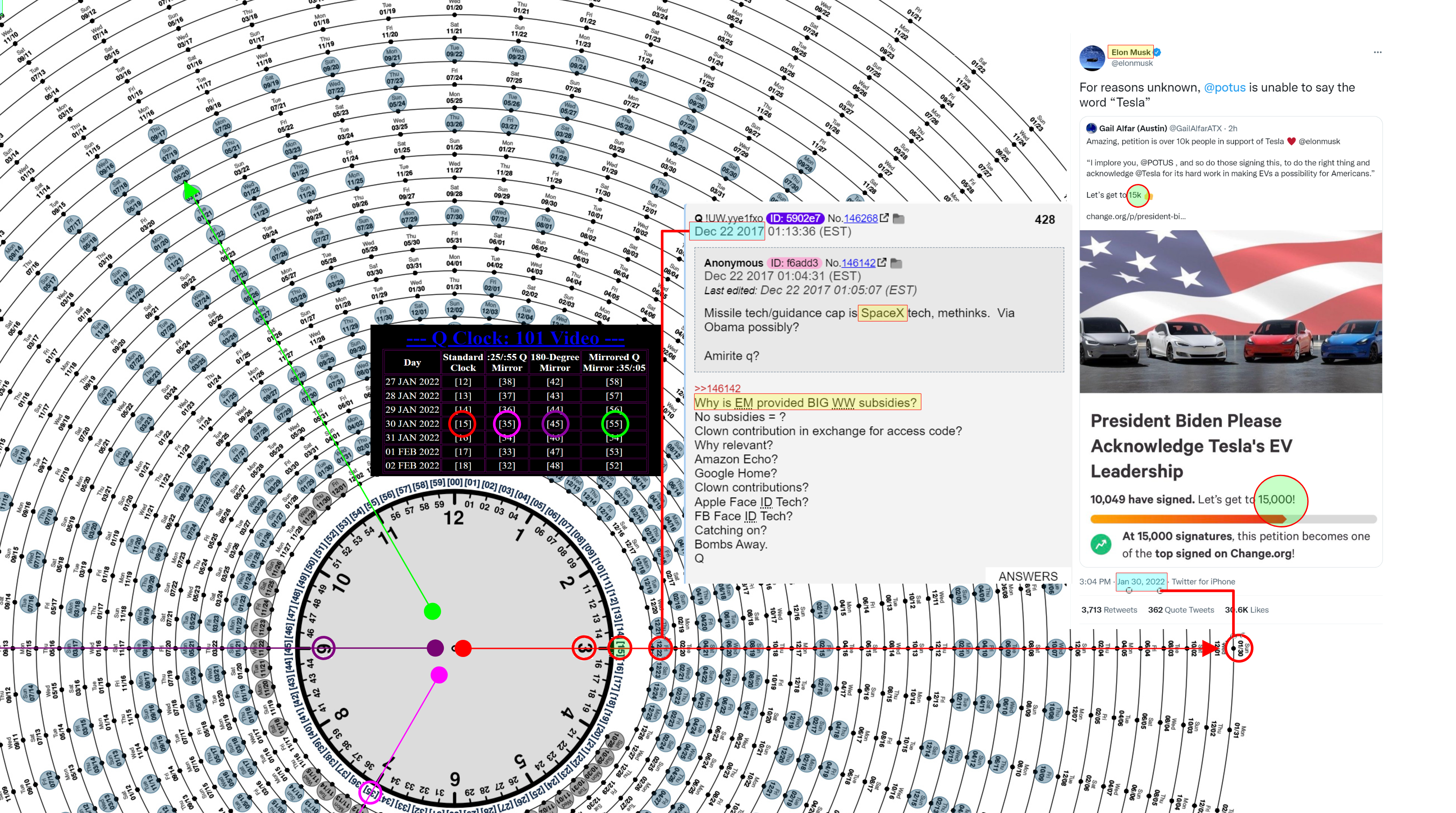Viewport: 1456px width, 813px height.
Task: Click the ID: 5902e7 badge
Action: coord(795,218)
